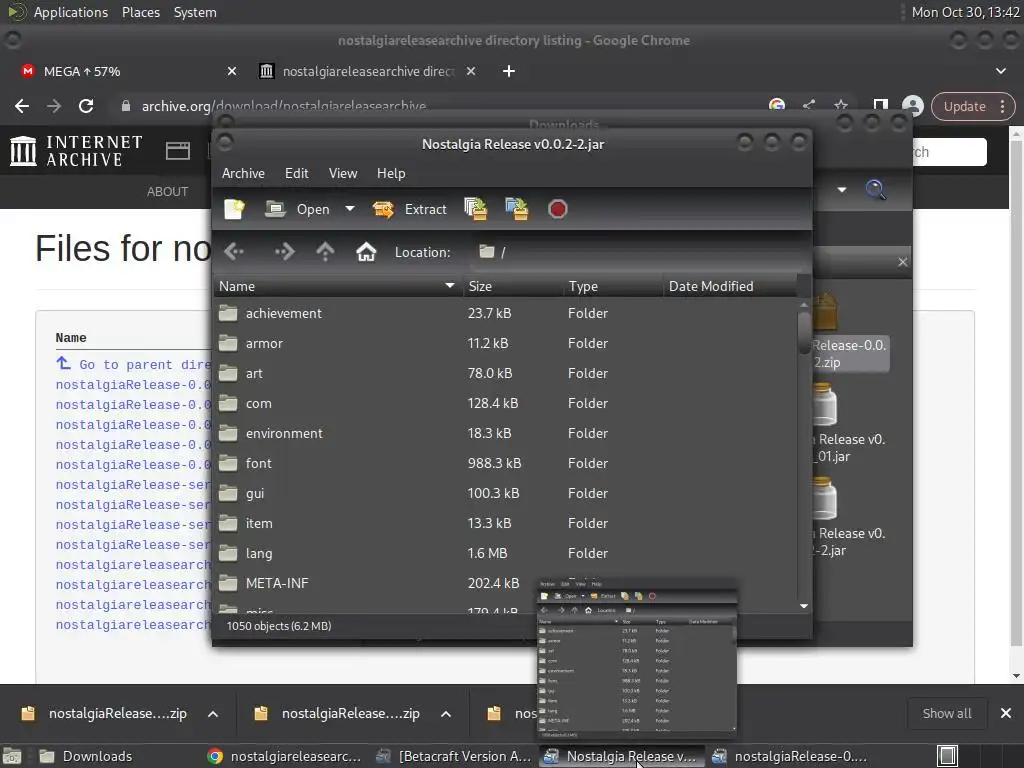Open the View menu in archive manager

click(x=343, y=173)
